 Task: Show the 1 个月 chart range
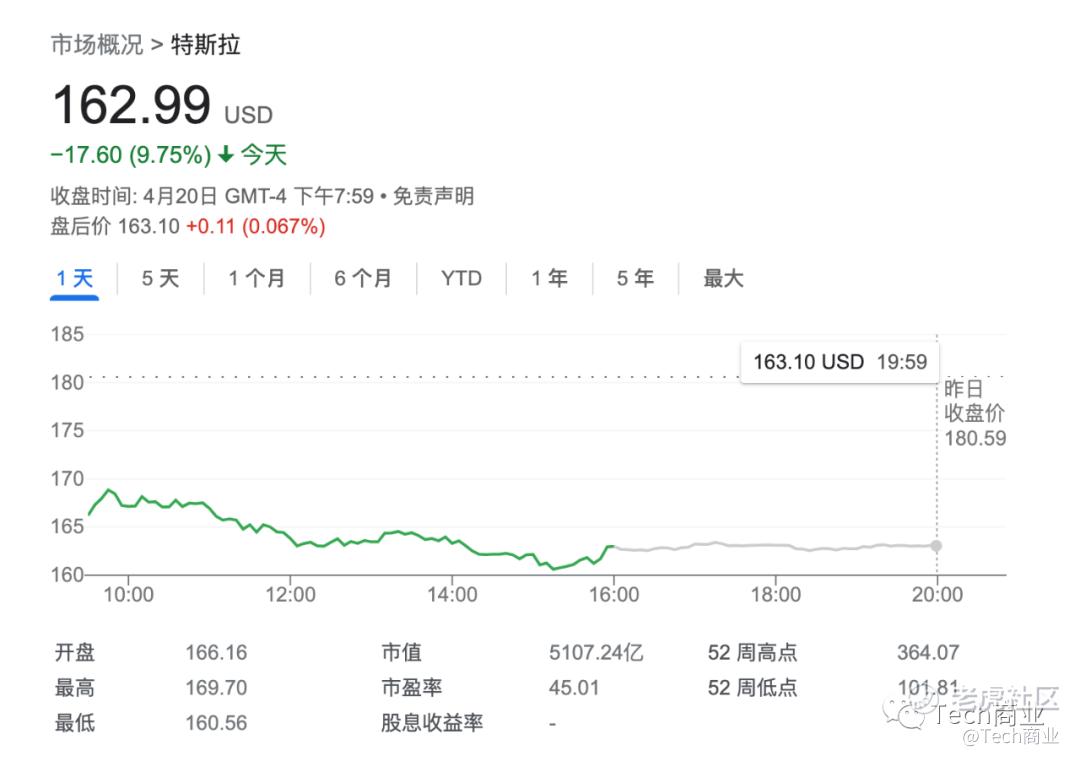(256, 279)
